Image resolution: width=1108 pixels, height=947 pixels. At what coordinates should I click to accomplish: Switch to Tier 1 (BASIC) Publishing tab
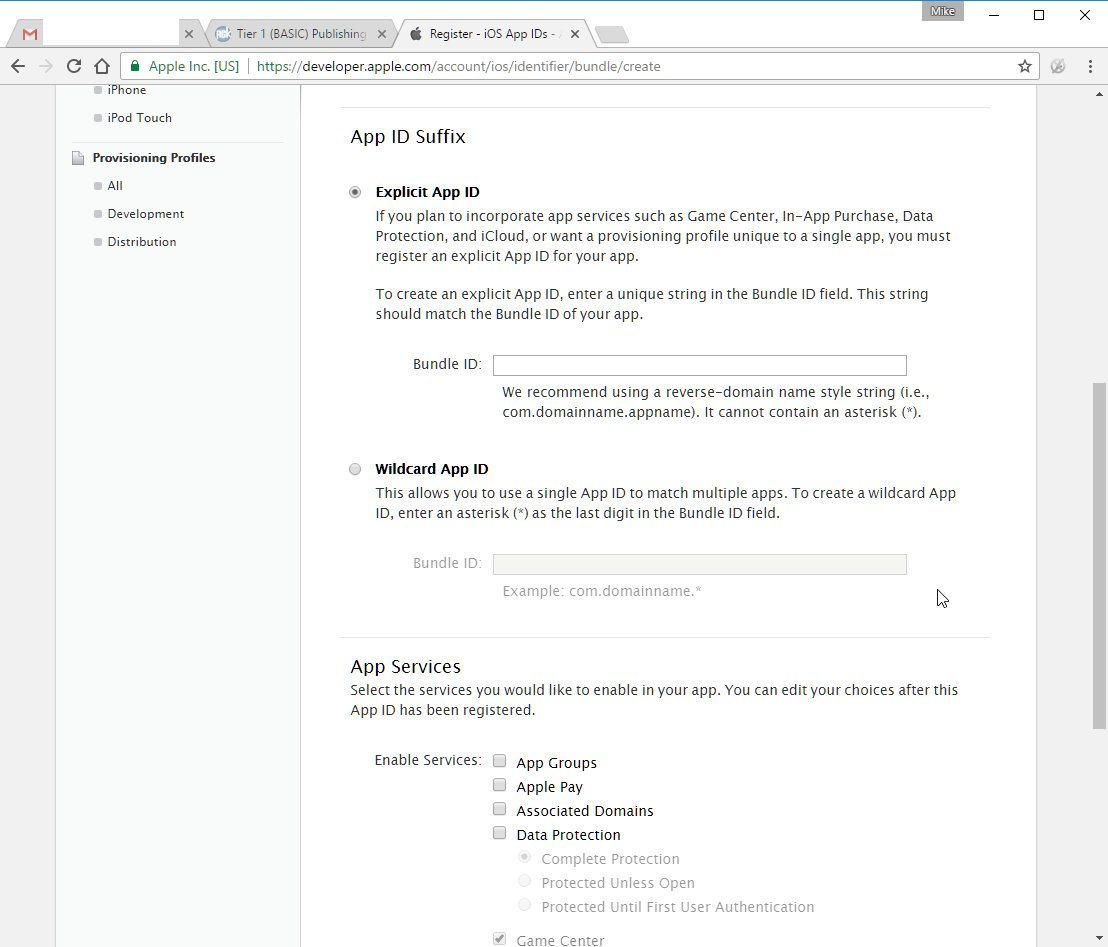pos(301,34)
